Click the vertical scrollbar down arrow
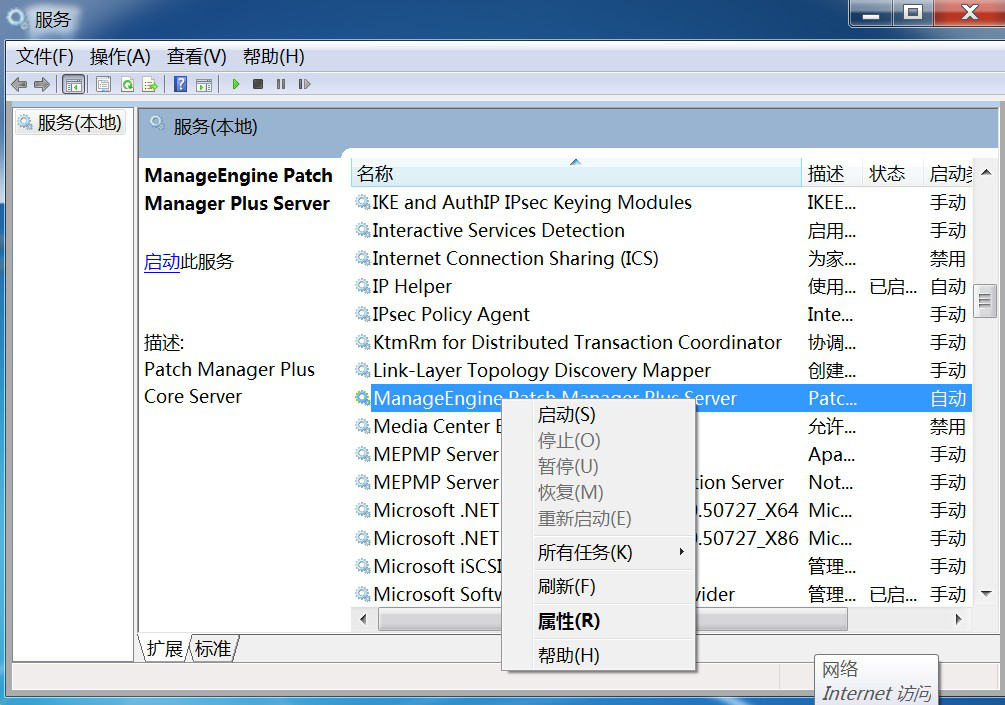 point(986,594)
